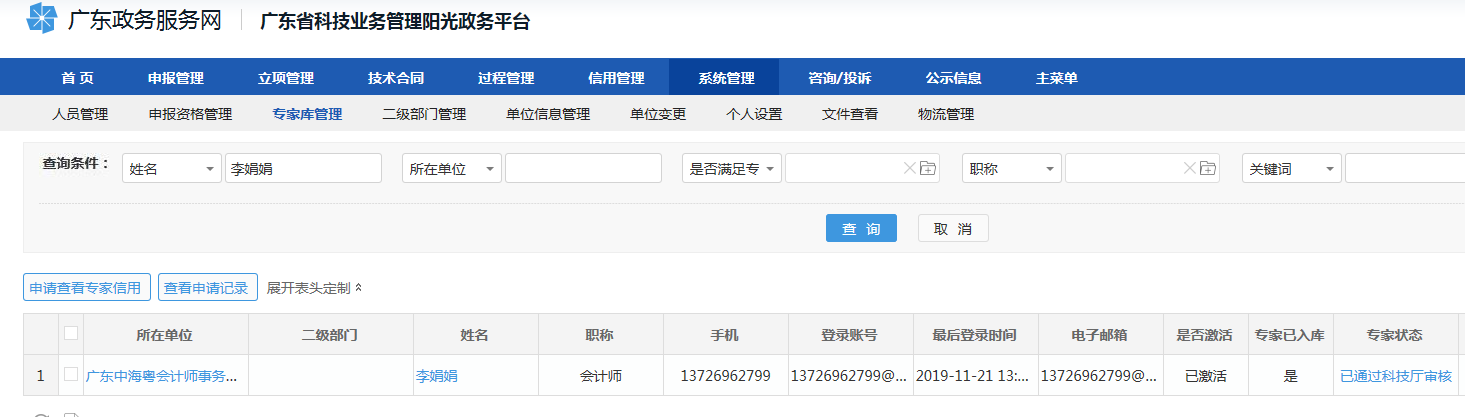
Task: Clear the 职称 field with the X icon
Action: 1189,168
